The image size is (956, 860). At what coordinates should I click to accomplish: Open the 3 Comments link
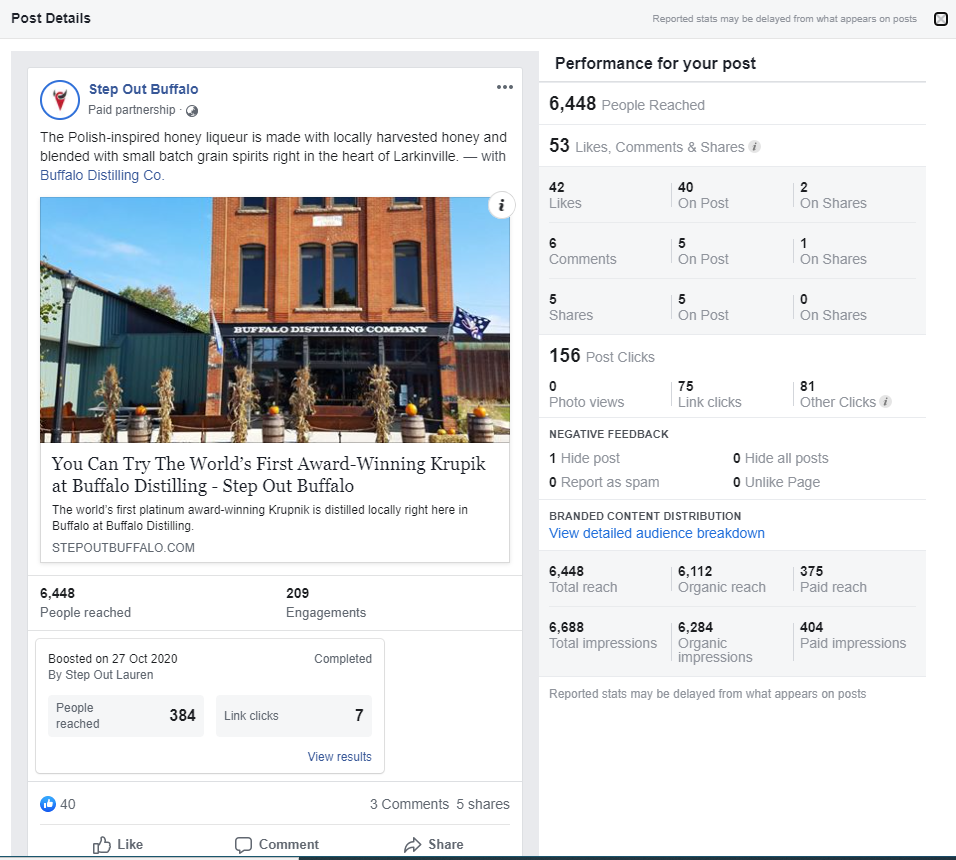[409, 804]
